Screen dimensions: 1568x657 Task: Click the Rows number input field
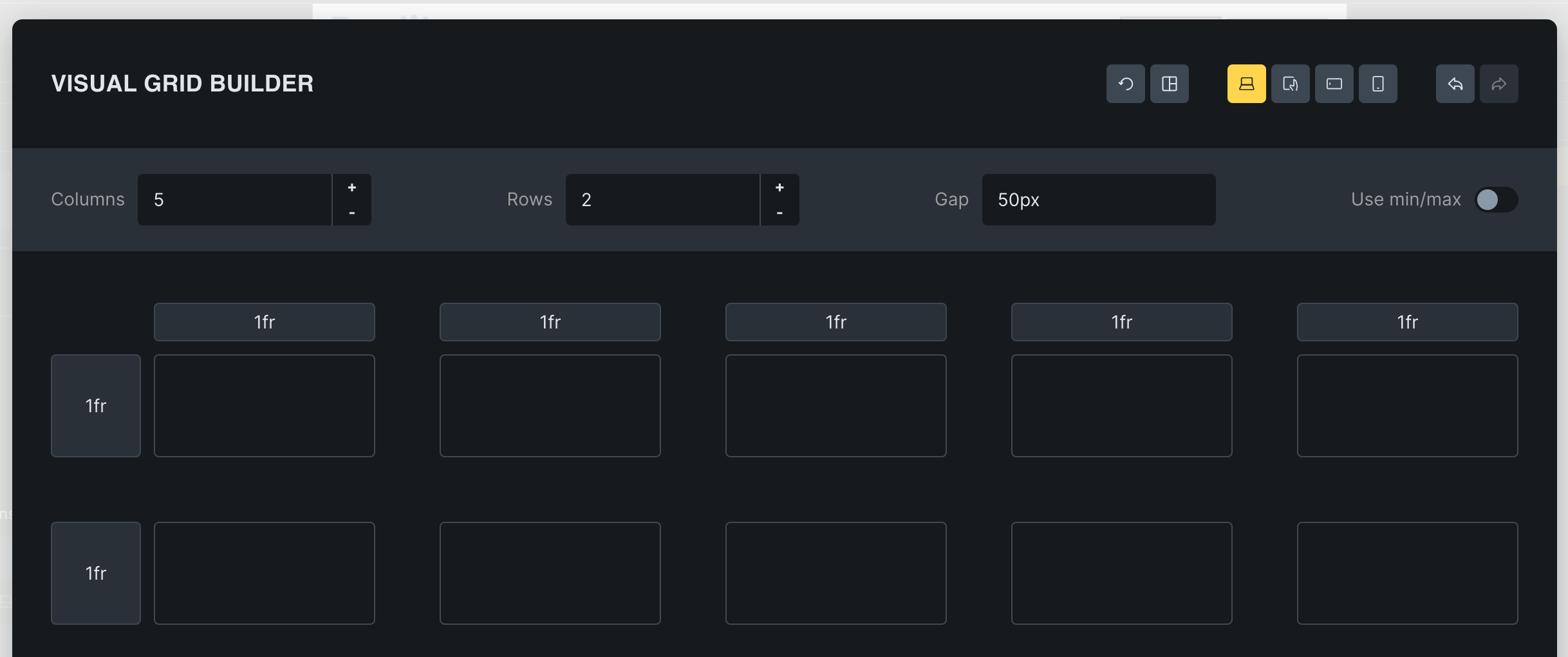point(662,200)
